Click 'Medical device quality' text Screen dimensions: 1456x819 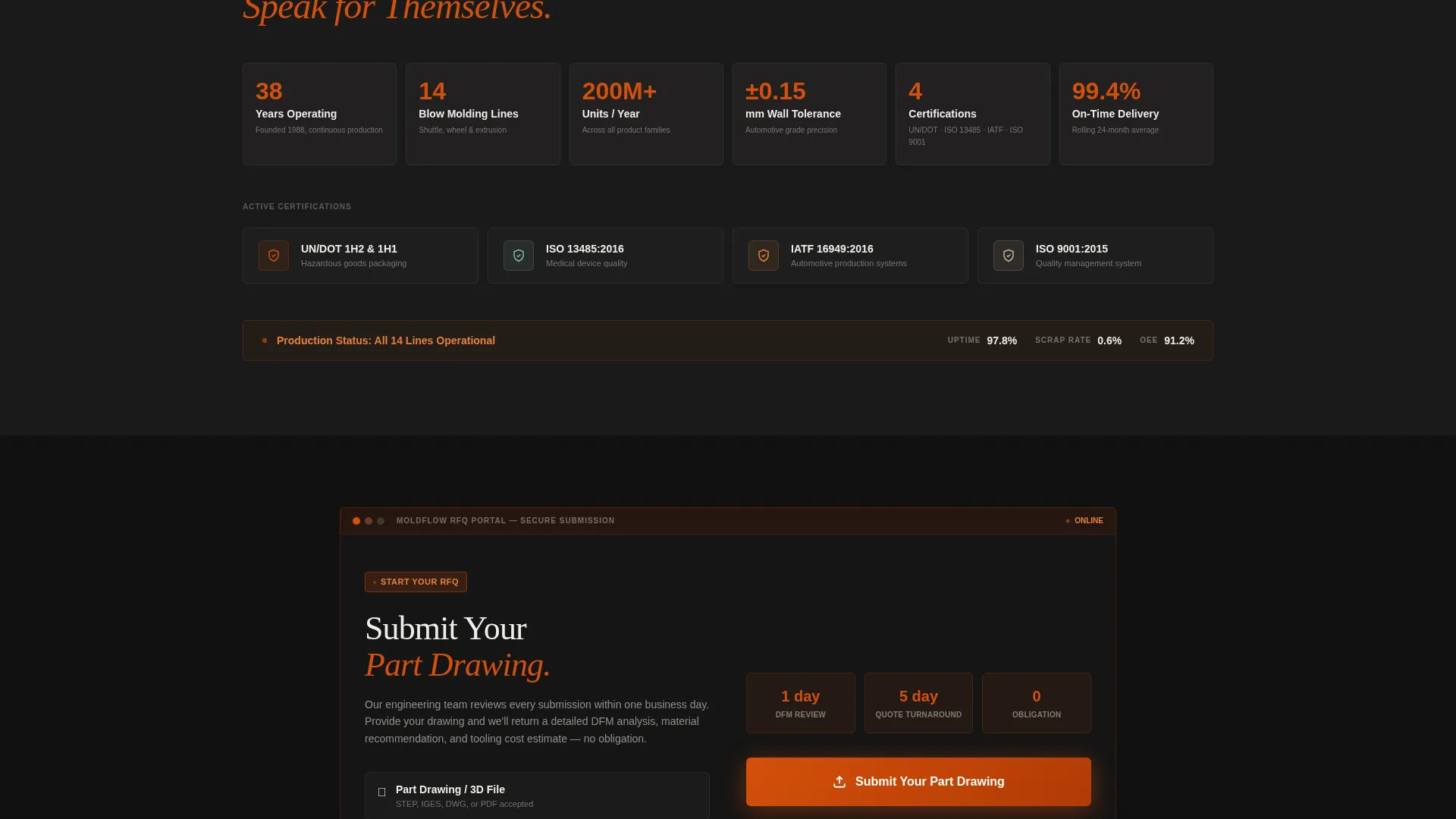click(x=586, y=263)
